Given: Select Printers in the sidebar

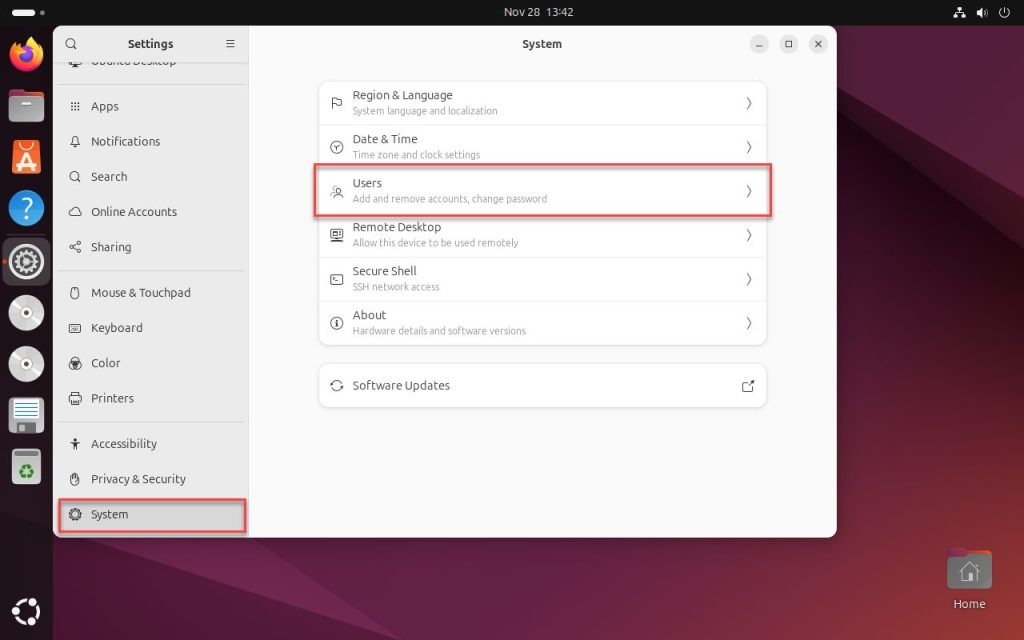Looking at the screenshot, I should (x=152, y=398).
